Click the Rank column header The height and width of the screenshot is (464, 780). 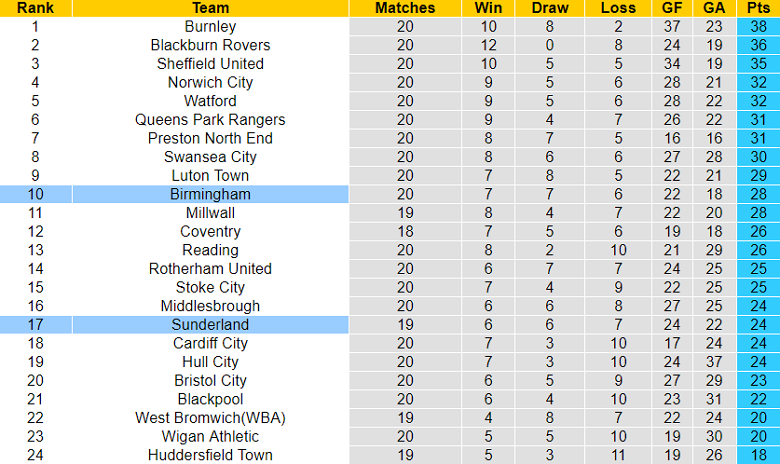point(35,8)
